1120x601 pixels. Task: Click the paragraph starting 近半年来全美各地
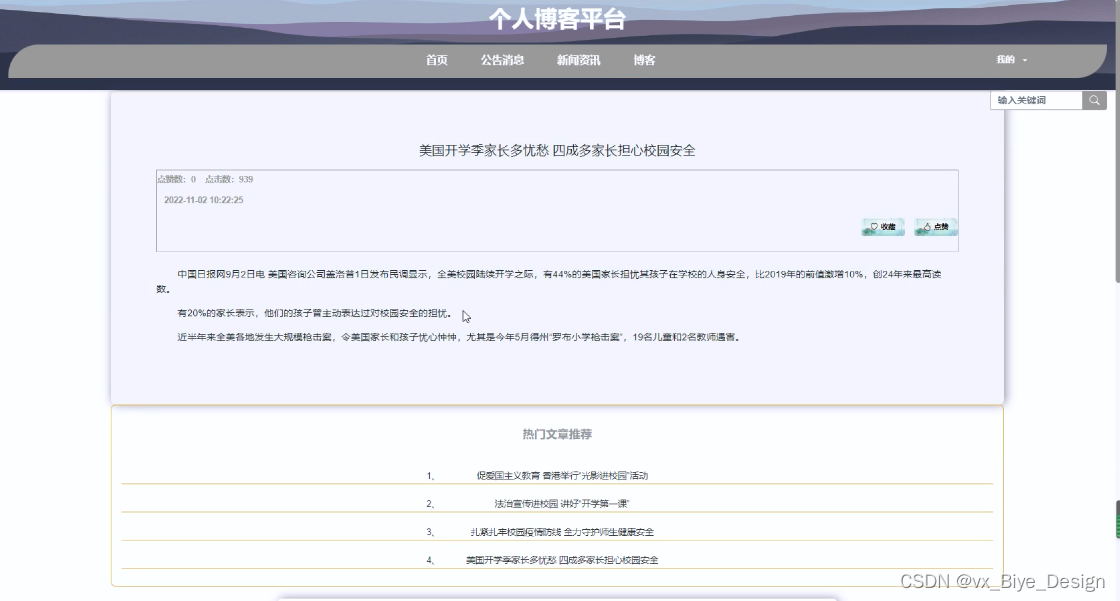pyautogui.click(x=459, y=337)
